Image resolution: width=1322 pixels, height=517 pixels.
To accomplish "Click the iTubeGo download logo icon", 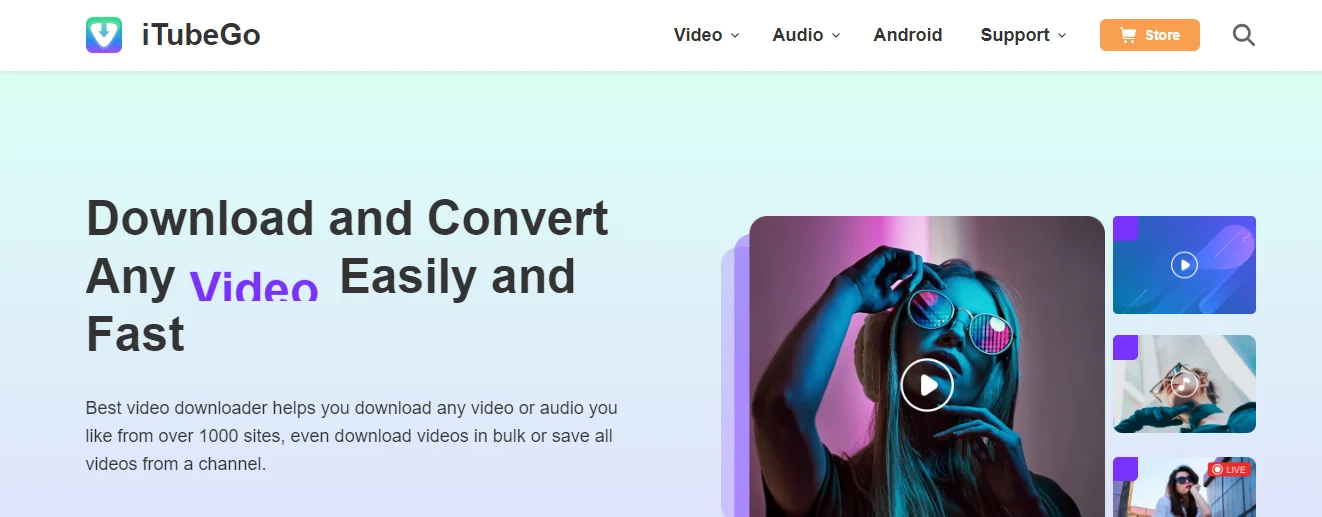I will point(104,35).
